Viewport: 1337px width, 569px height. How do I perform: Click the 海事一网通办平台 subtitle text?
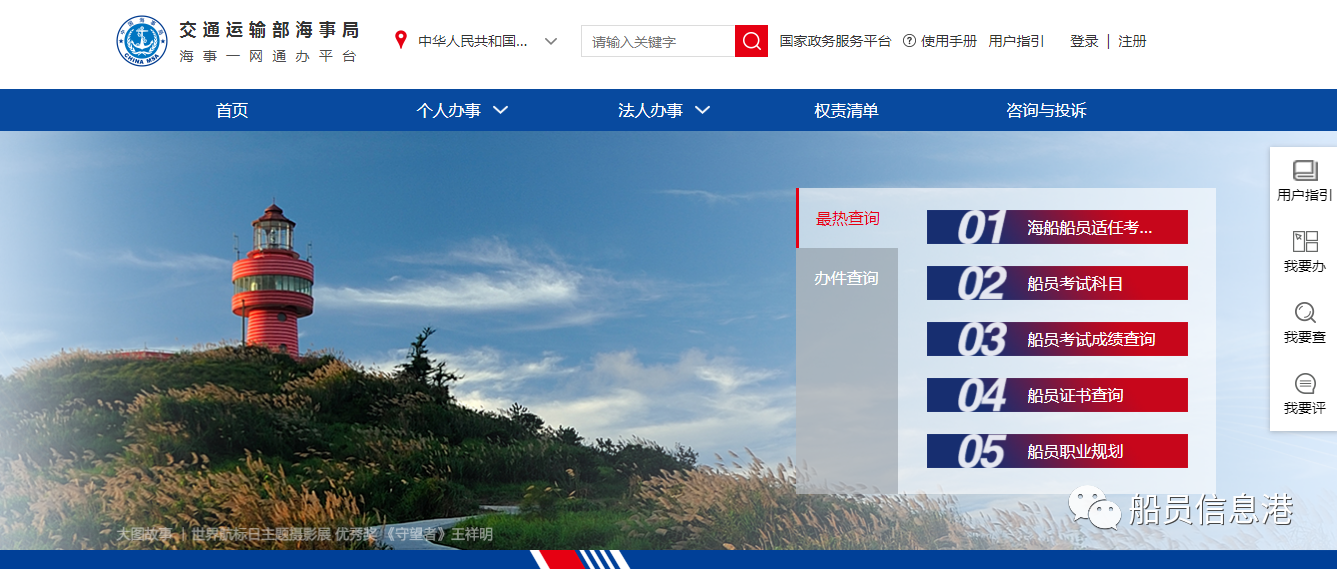(268, 57)
